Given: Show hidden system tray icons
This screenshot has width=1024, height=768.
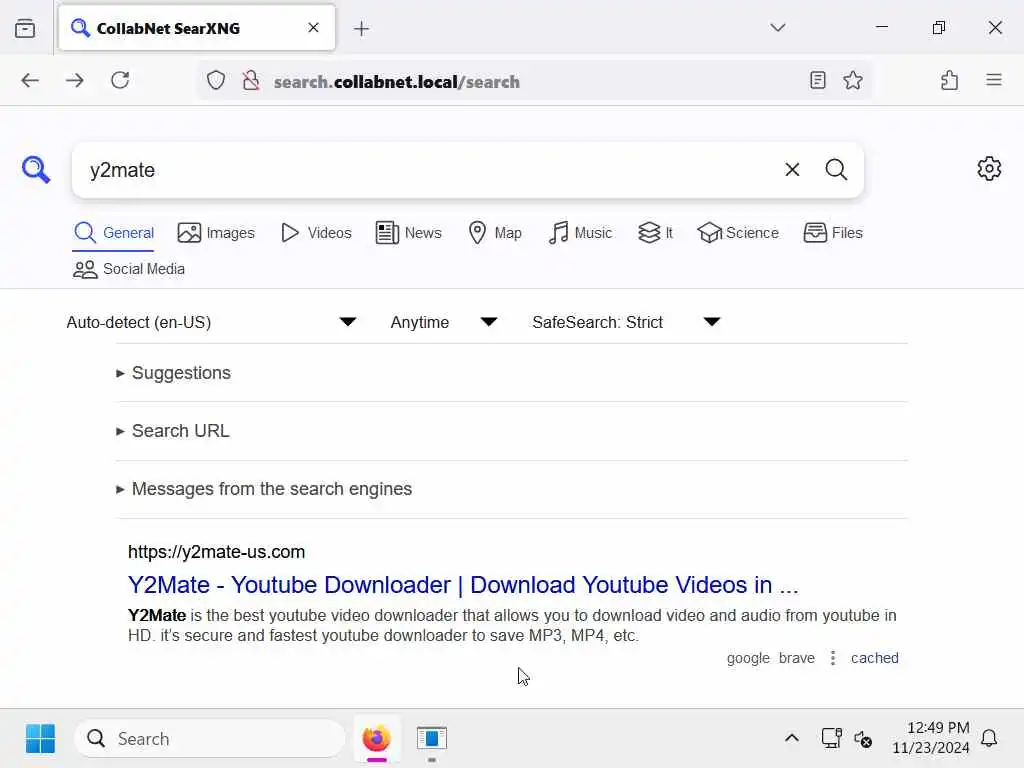Looking at the screenshot, I should coord(792,739).
